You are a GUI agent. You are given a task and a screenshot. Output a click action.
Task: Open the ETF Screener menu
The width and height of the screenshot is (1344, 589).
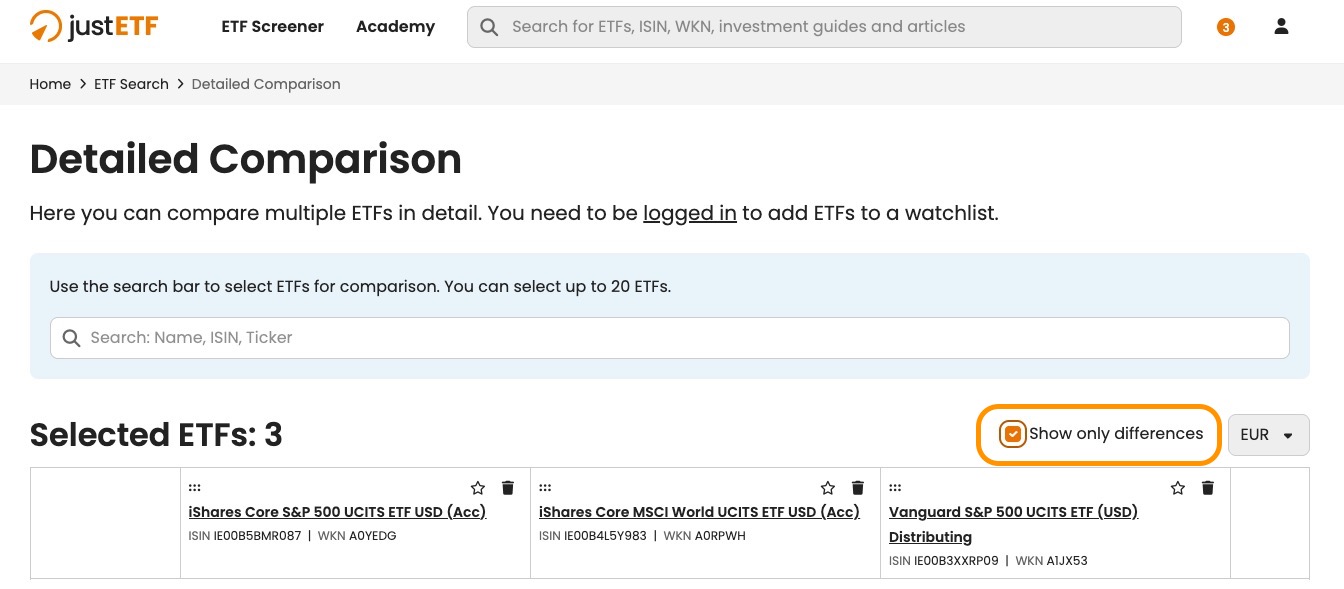(272, 27)
